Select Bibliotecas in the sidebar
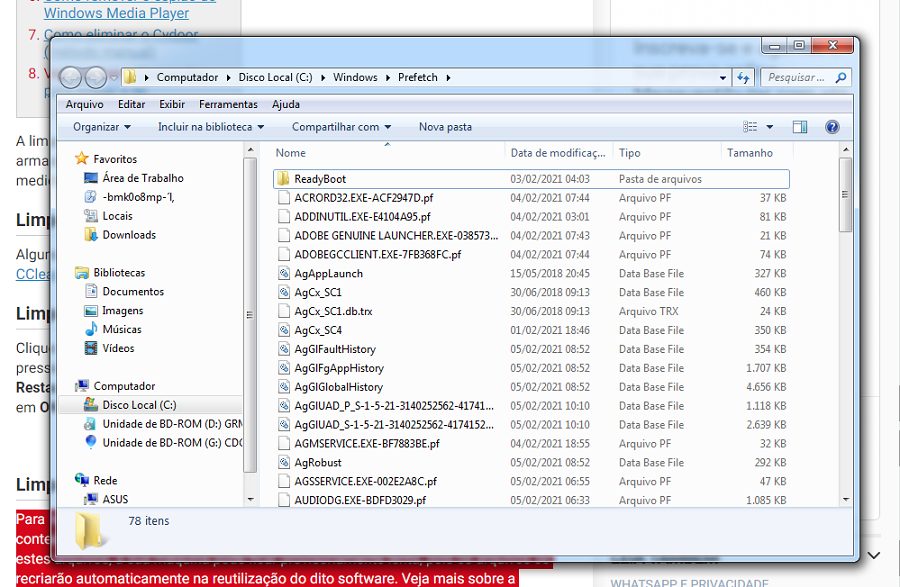 coord(119,273)
